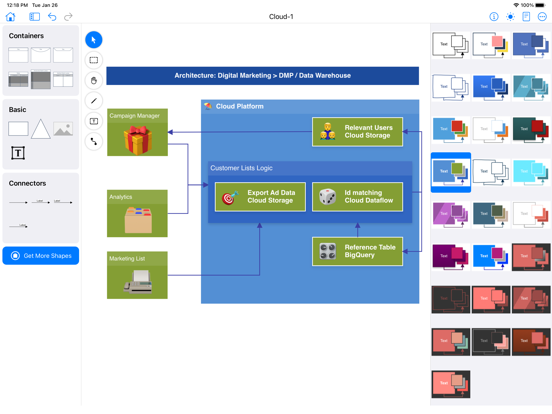Open the more options ellipsis icon
The height and width of the screenshot is (414, 552).
pyautogui.click(x=542, y=17)
